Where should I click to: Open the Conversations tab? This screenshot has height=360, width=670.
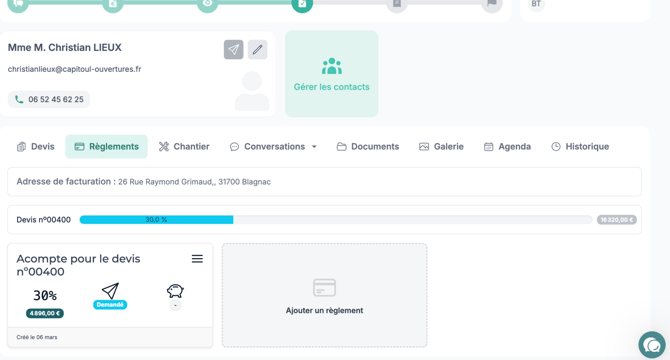[x=274, y=146]
